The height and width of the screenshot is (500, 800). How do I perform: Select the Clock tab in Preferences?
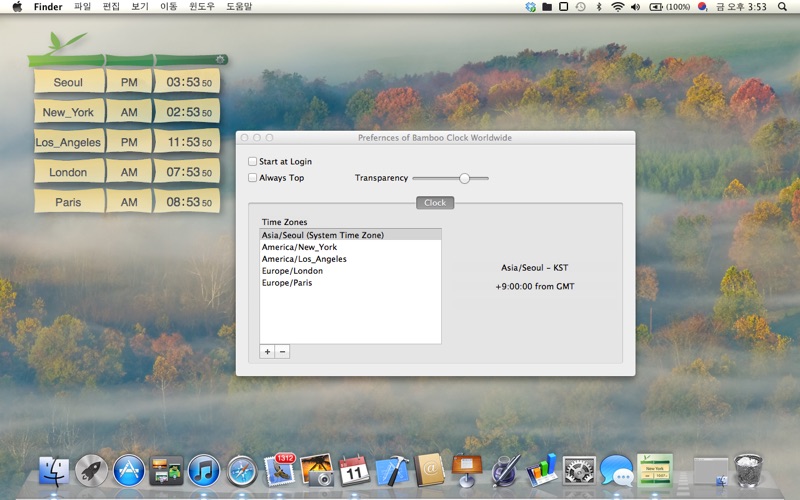coord(435,203)
